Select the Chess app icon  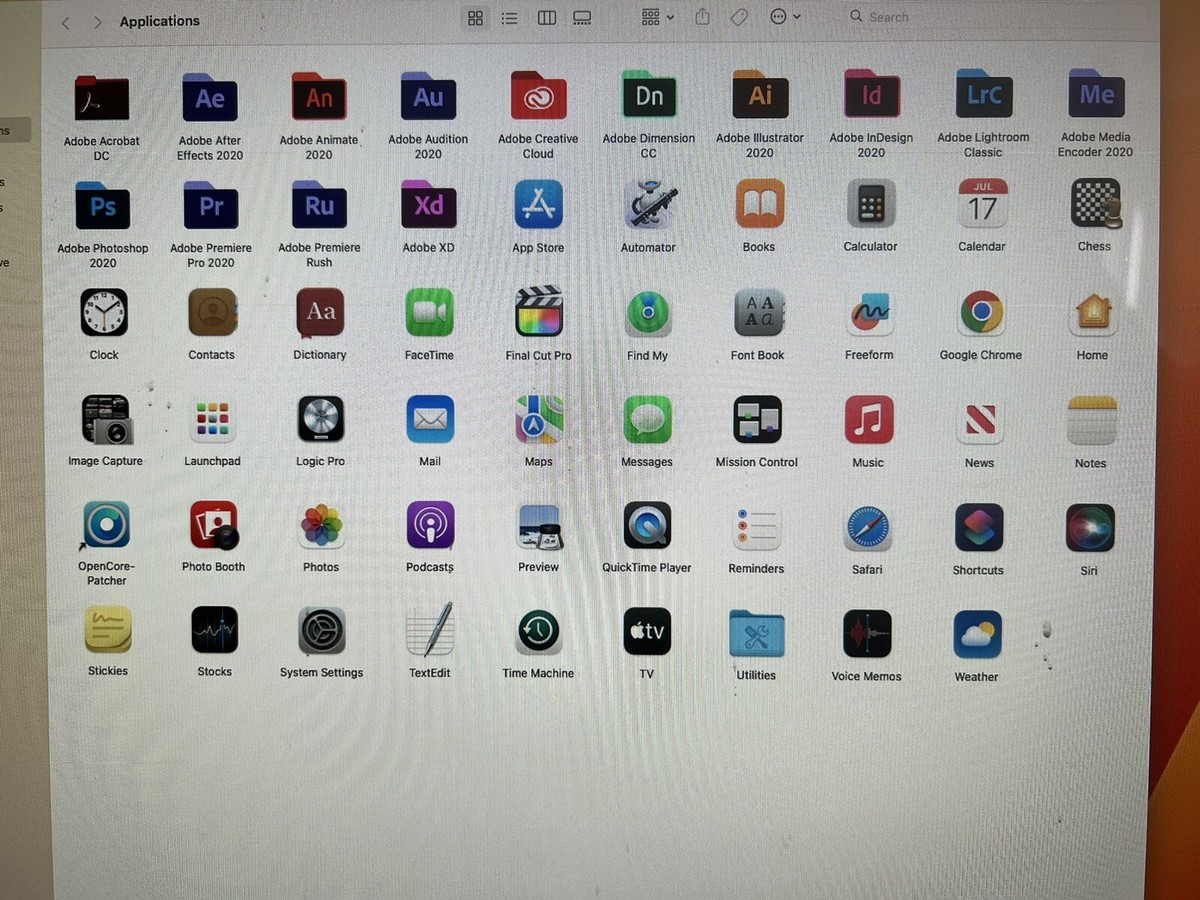(x=1095, y=203)
